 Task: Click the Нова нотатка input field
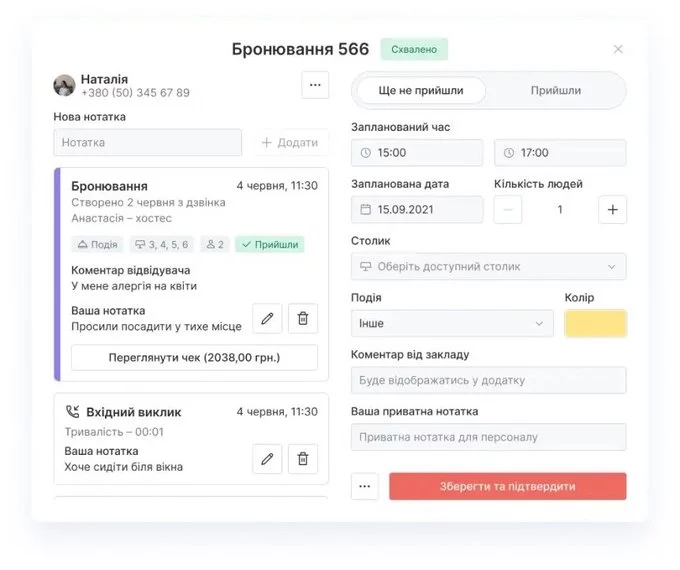pyautogui.click(x=147, y=143)
